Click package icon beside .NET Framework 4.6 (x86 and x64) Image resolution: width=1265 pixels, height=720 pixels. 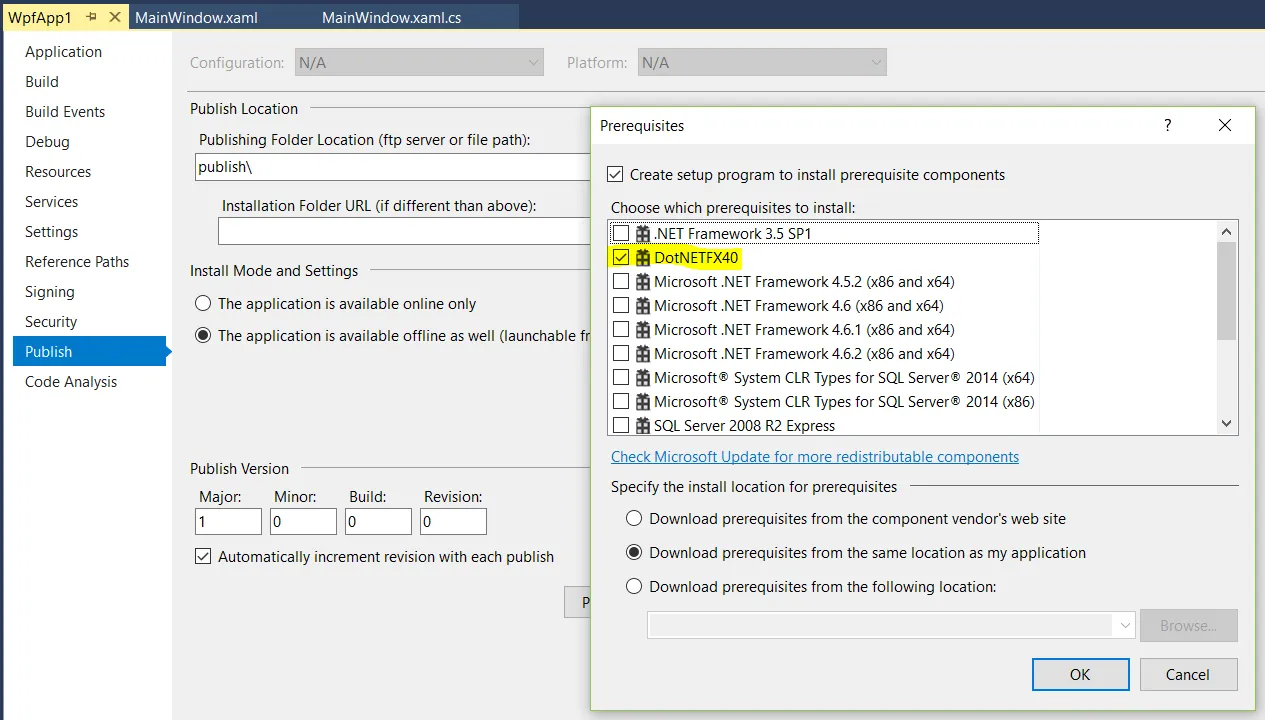(643, 306)
